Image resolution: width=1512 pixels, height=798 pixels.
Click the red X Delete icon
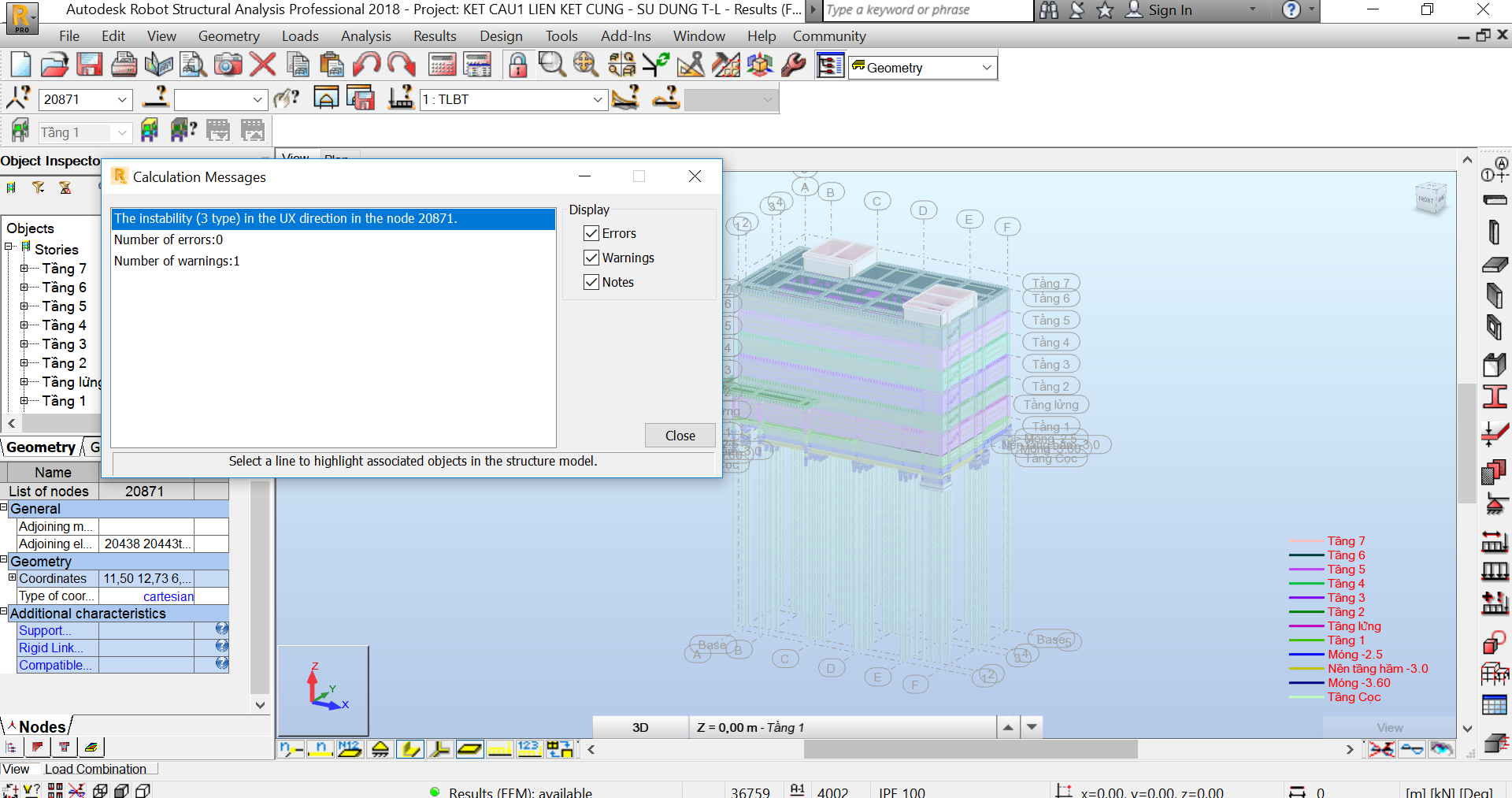[x=262, y=65]
